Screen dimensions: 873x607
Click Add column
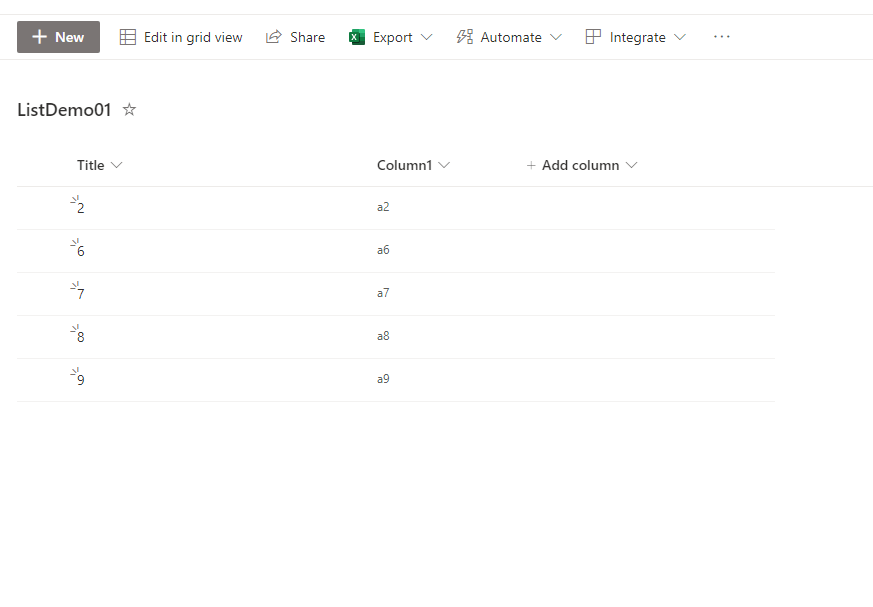(581, 165)
